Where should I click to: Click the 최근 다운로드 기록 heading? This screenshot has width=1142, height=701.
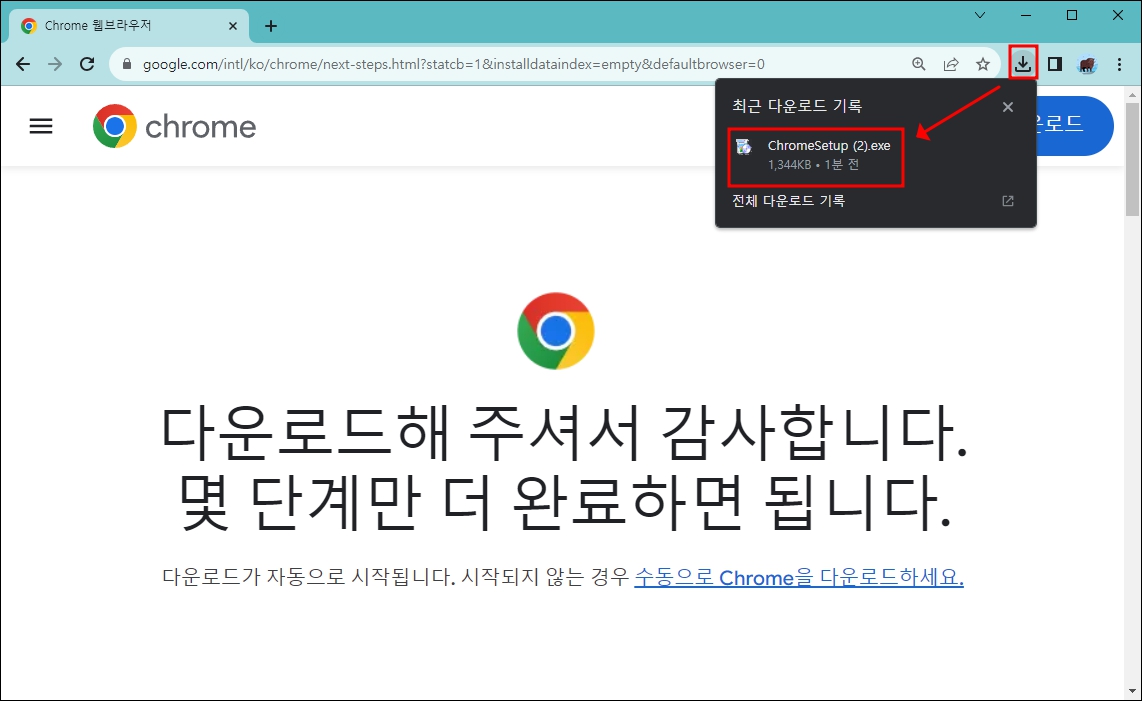[797, 106]
